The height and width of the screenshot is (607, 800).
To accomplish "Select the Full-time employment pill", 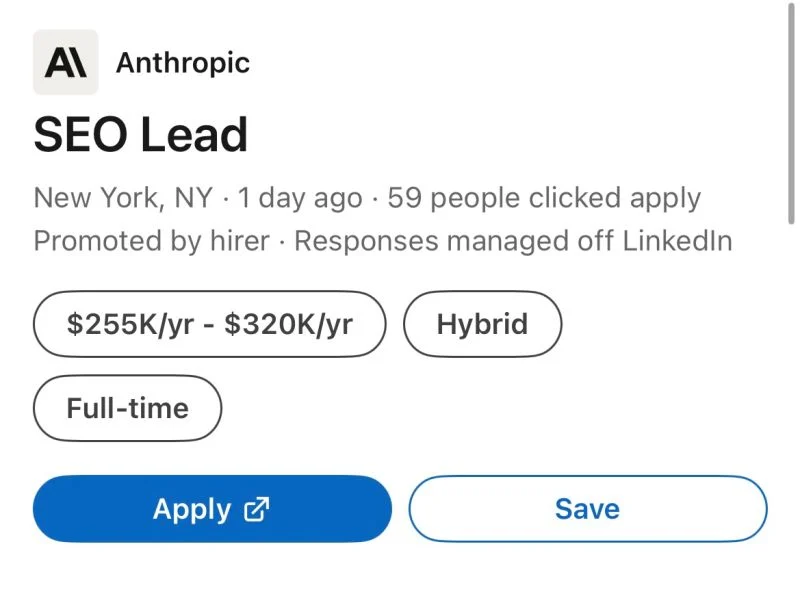I will click(127, 407).
